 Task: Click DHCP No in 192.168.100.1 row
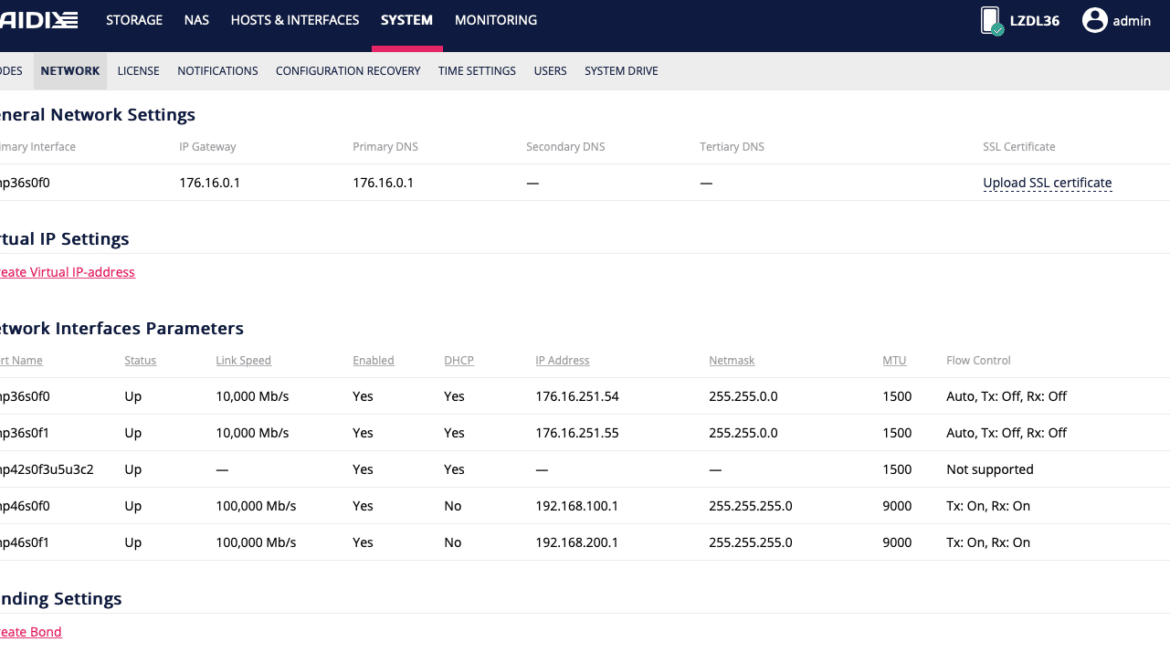(x=452, y=506)
